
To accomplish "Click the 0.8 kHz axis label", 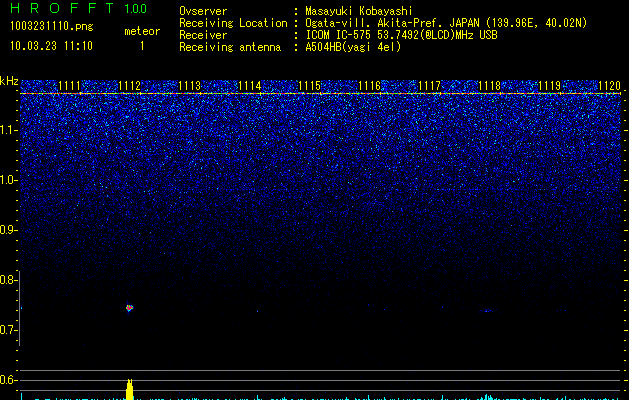I will (8, 280).
